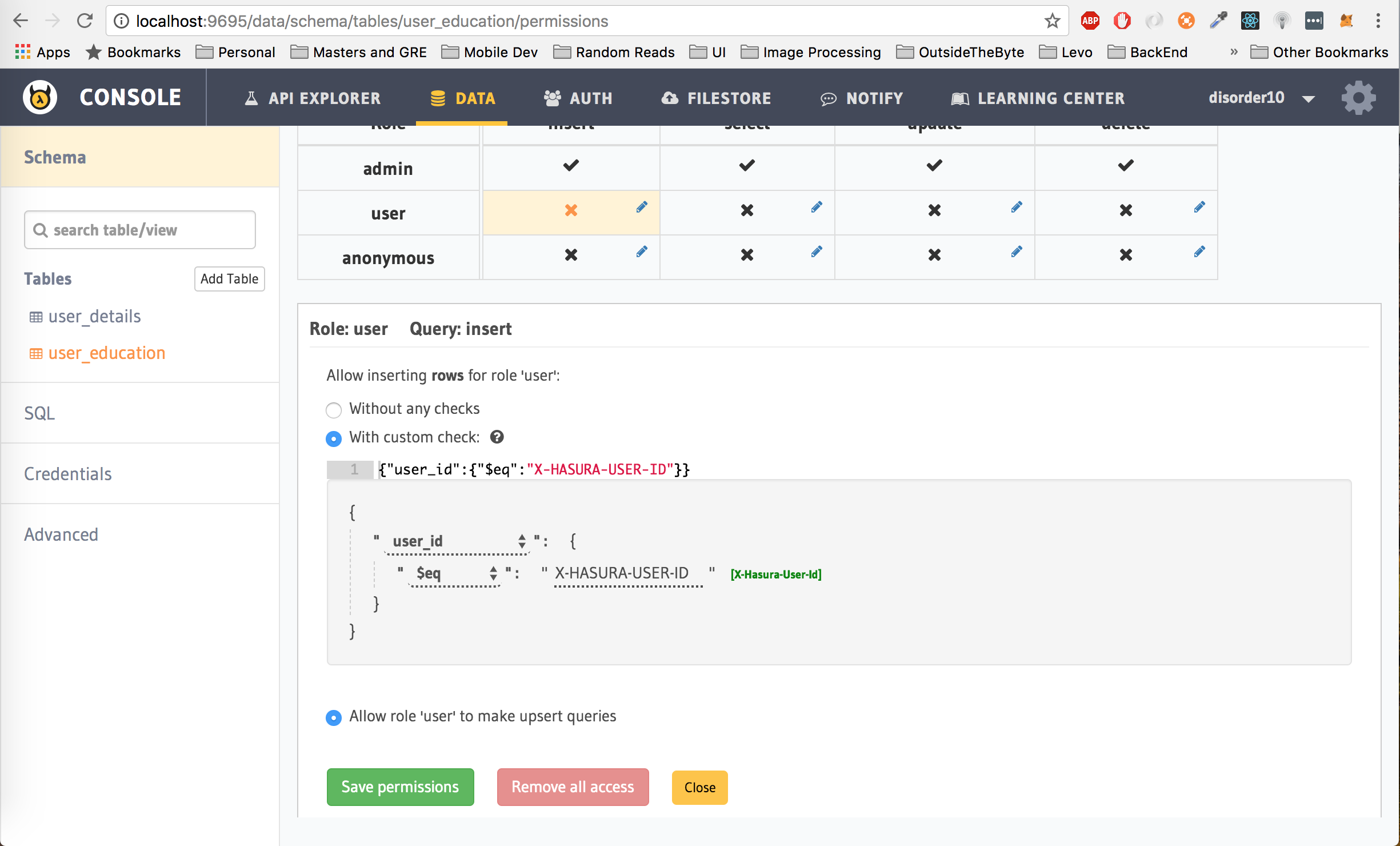This screenshot has height=846, width=1400.
Task: Click the Save permissions button
Action: point(400,787)
